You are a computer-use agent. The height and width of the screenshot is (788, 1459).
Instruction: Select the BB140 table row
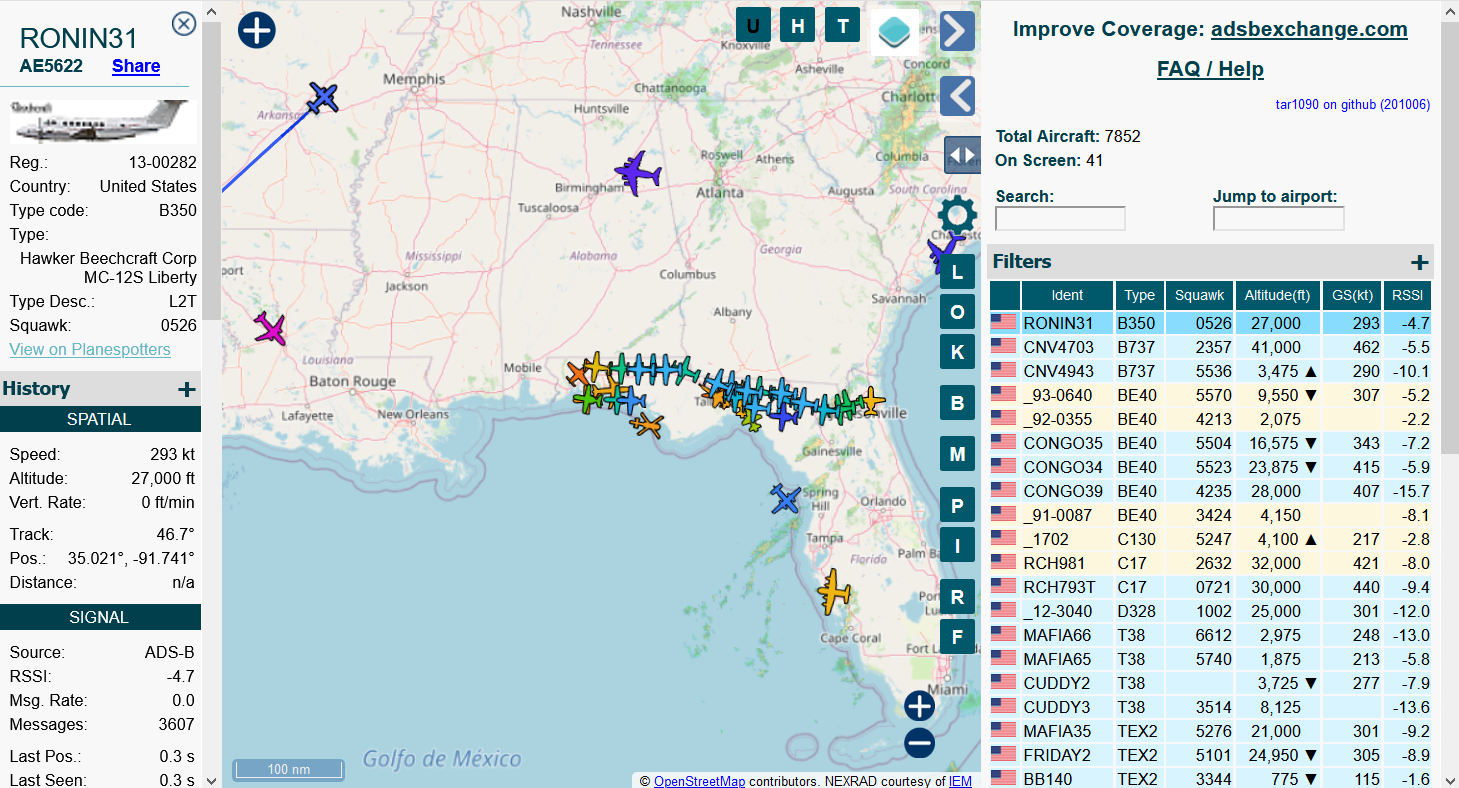tap(1210, 778)
